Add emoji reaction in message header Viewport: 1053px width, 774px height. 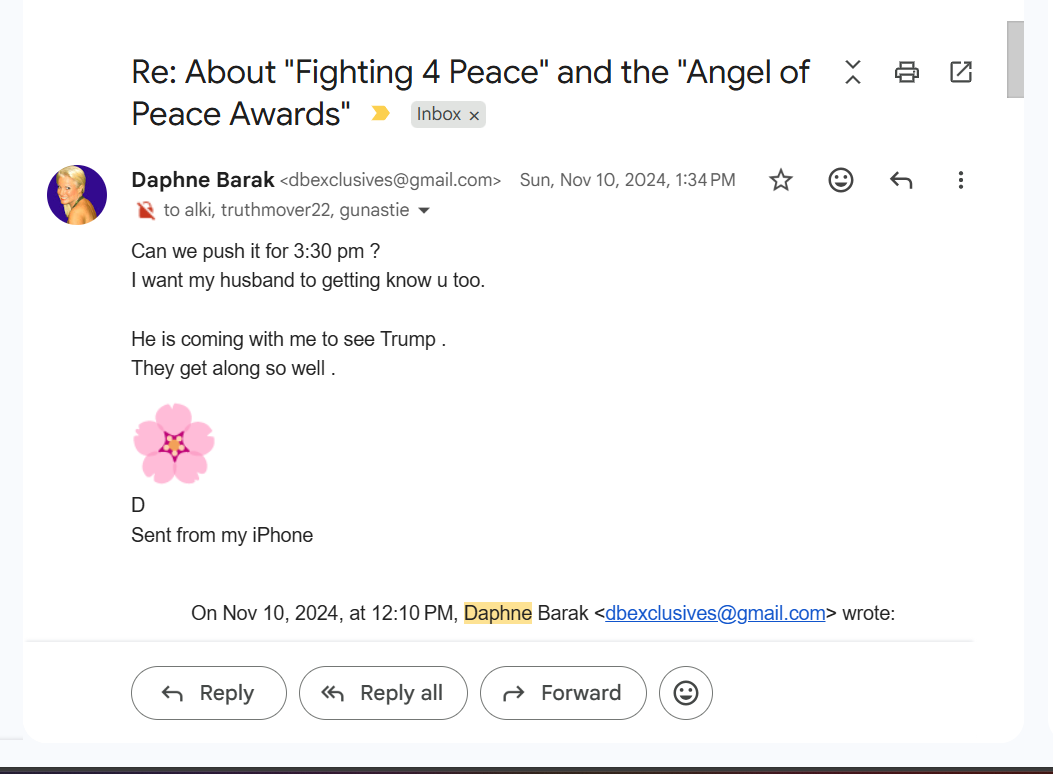[x=841, y=180]
